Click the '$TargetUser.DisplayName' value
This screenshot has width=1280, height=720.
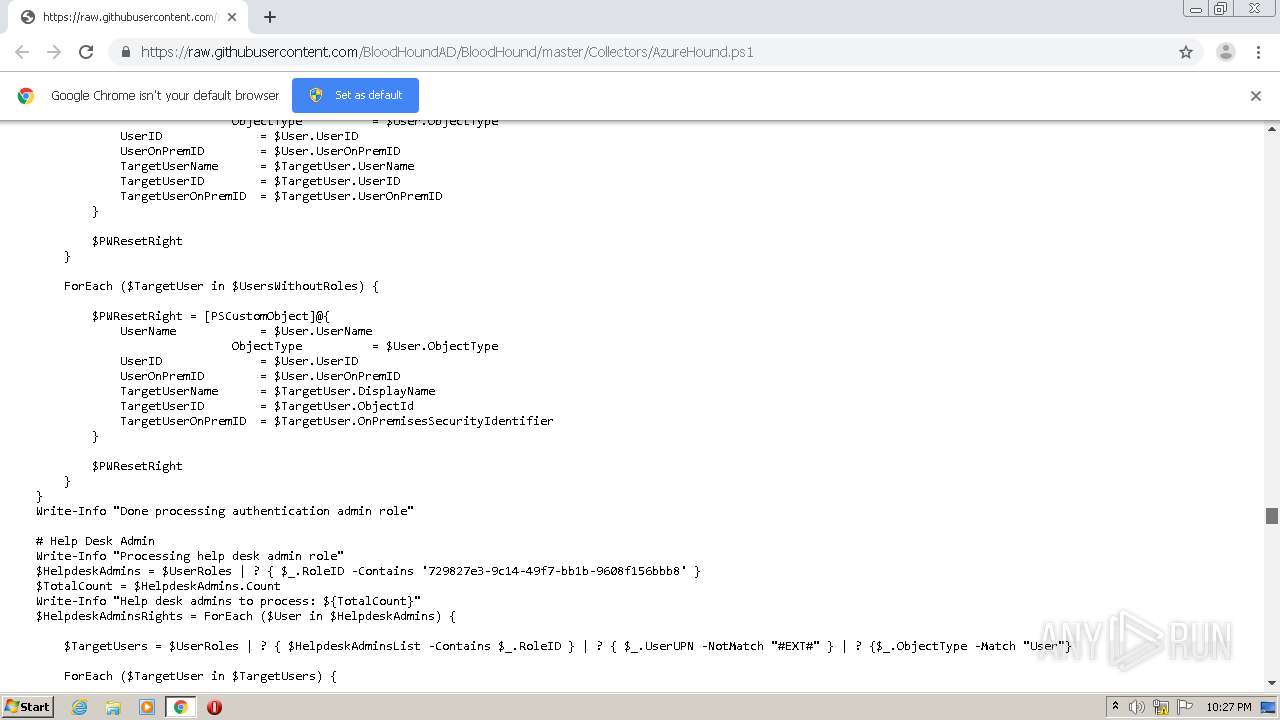click(355, 391)
